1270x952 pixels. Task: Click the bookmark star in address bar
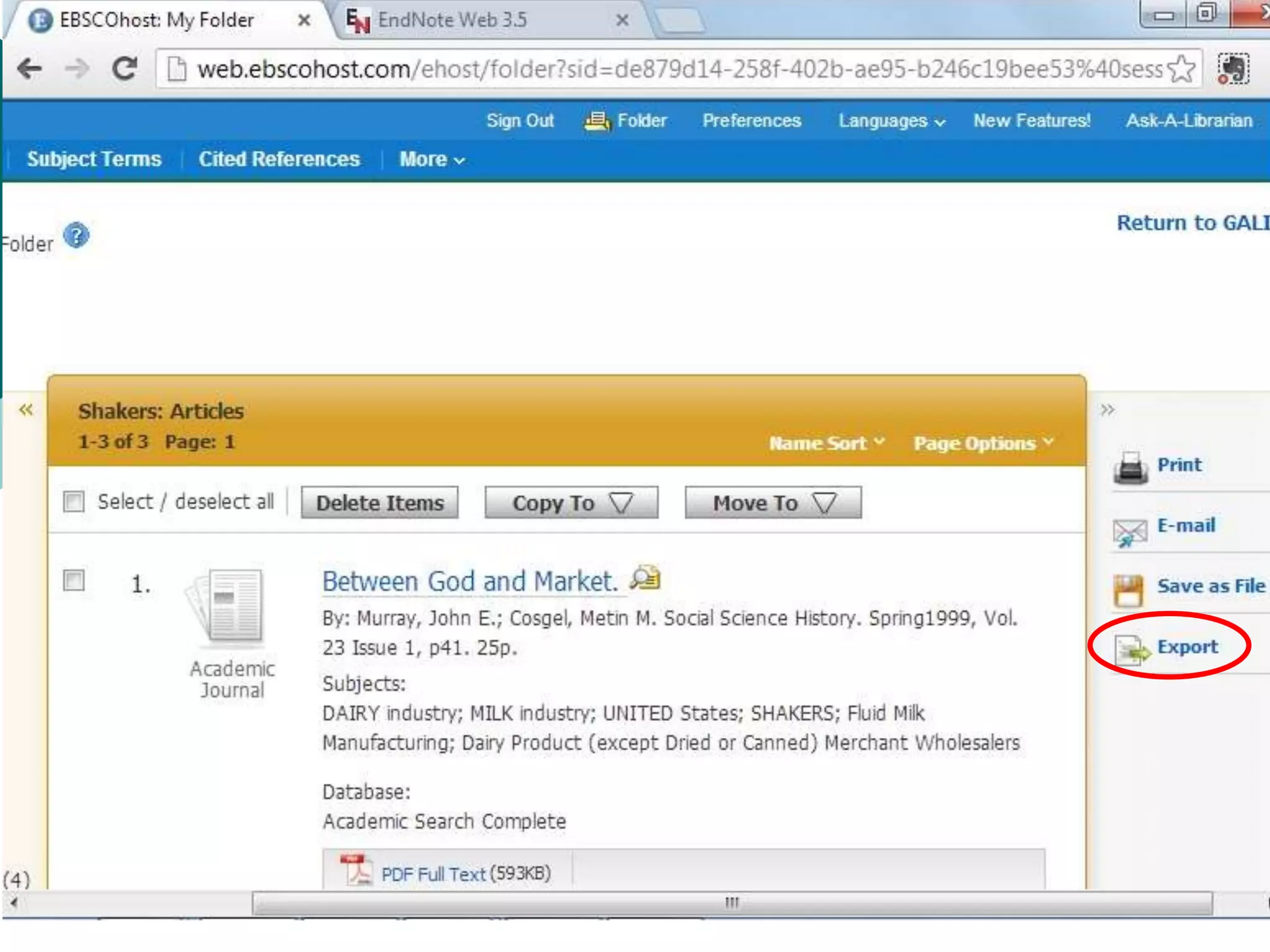(1181, 69)
